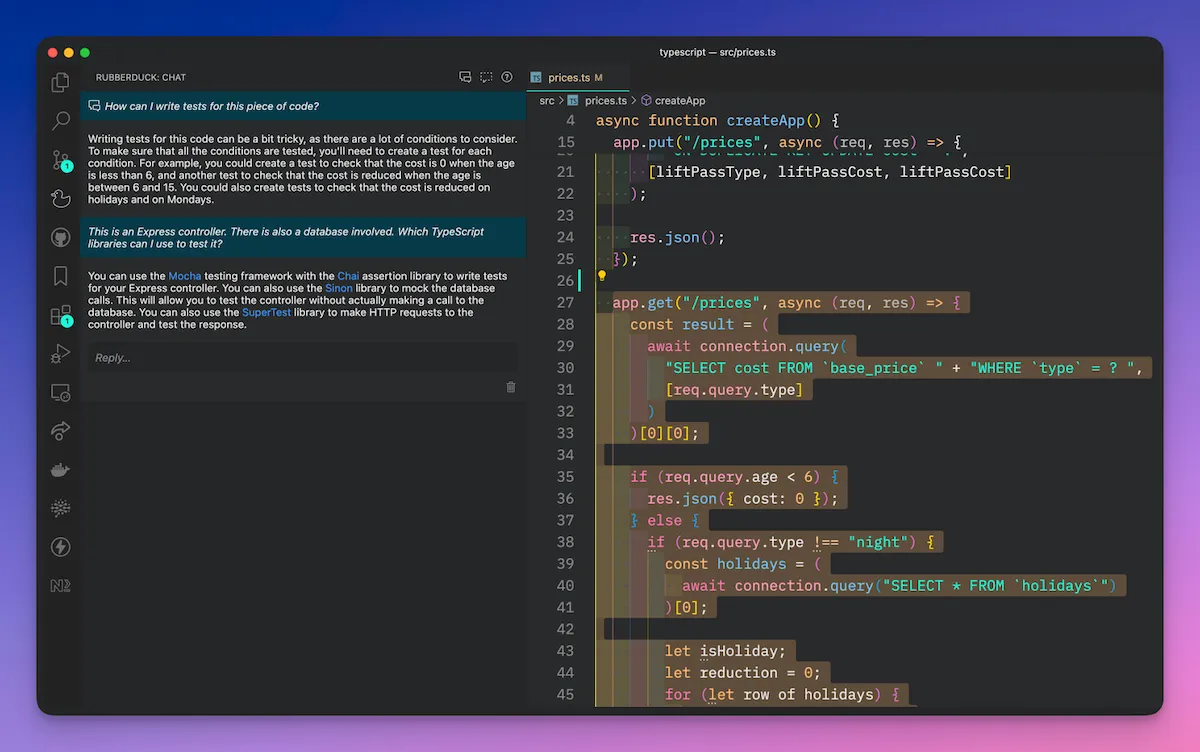Click the src breadcrumb segment
1200x752 pixels.
547,100
